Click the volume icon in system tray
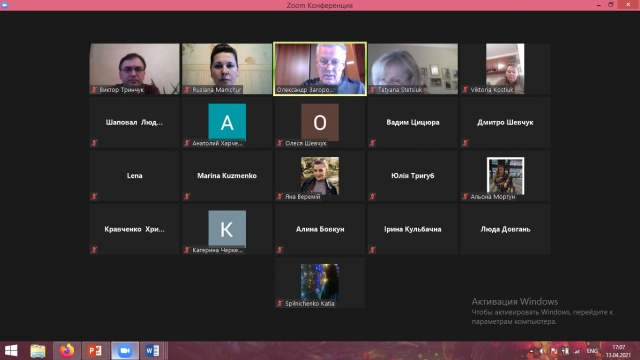Screen dimensions: 640x360 coord(542,351)
